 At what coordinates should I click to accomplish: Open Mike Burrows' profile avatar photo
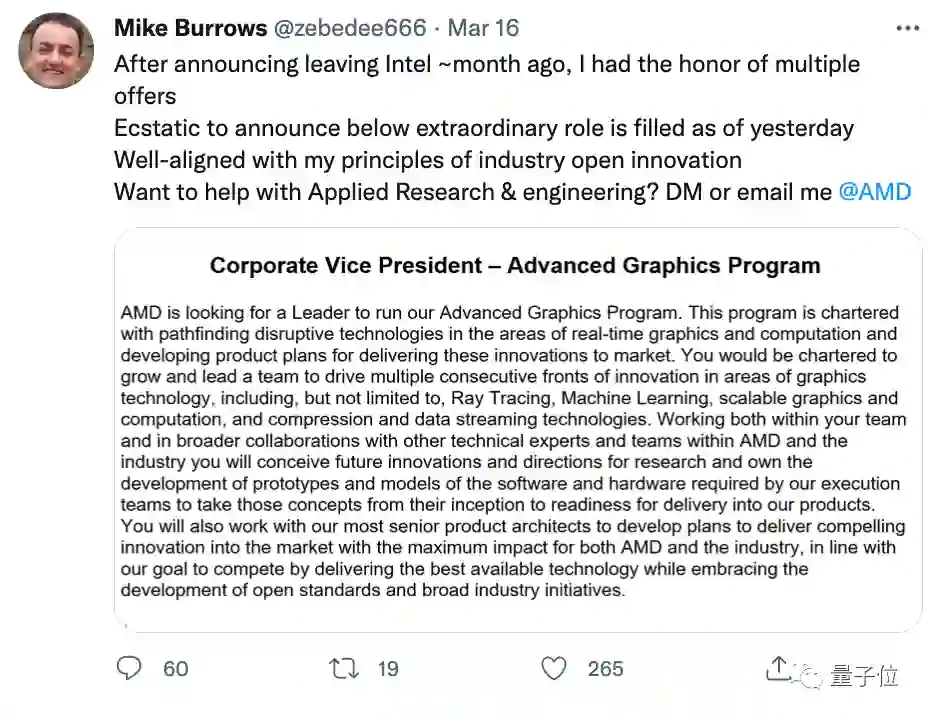tap(56, 51)
